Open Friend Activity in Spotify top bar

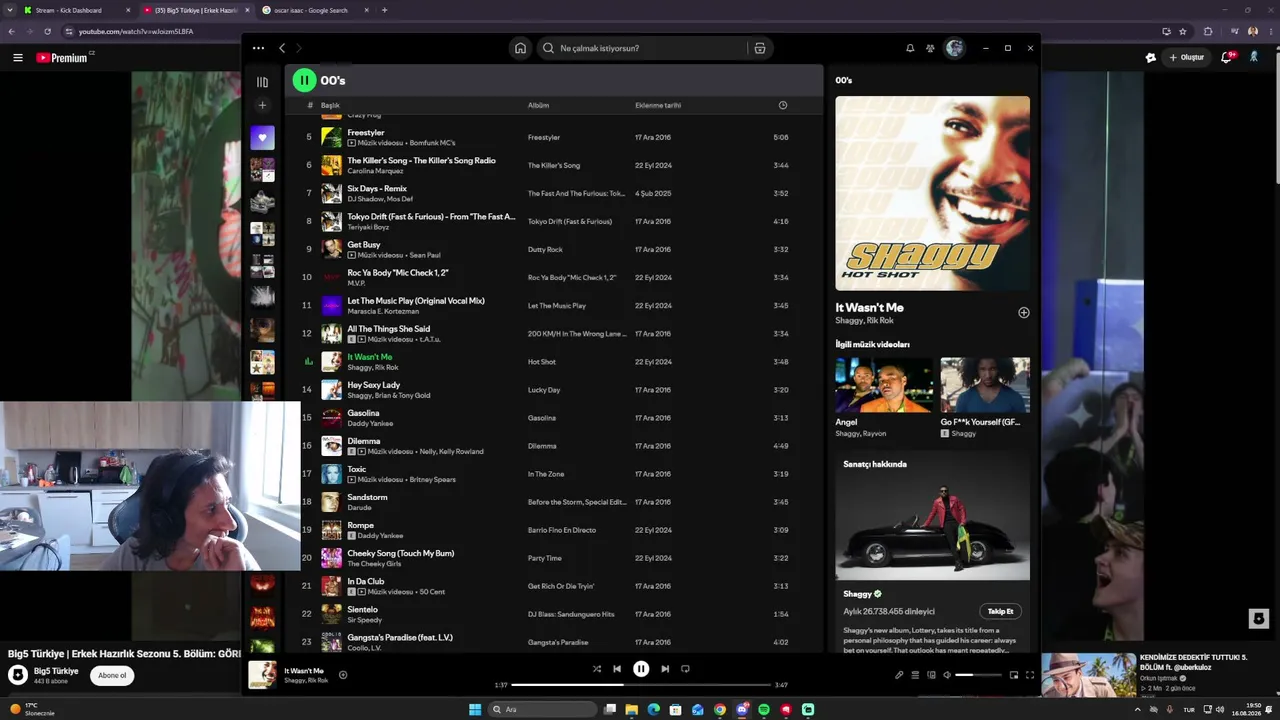coord(930,48)
